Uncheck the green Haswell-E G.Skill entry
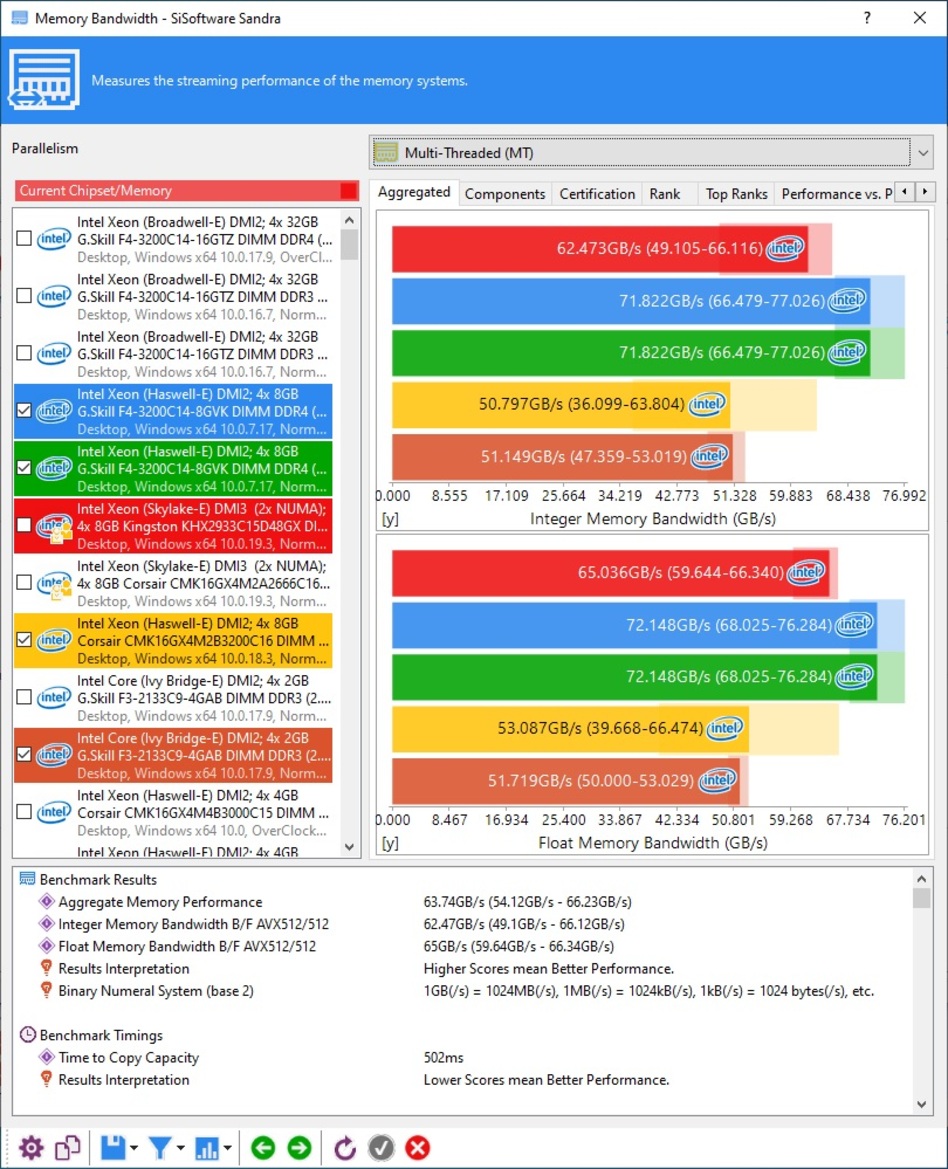The image size is (948, 1169). [24, 468]
